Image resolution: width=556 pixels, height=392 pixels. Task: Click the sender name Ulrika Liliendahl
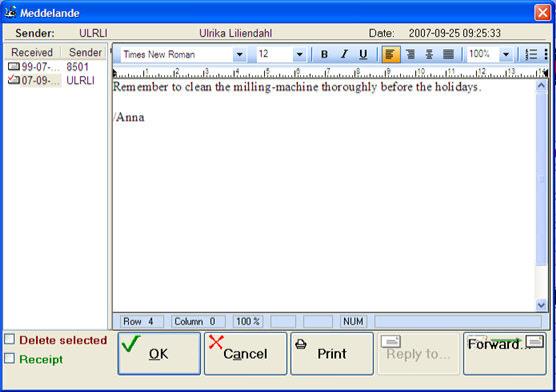tap(235, 33)
